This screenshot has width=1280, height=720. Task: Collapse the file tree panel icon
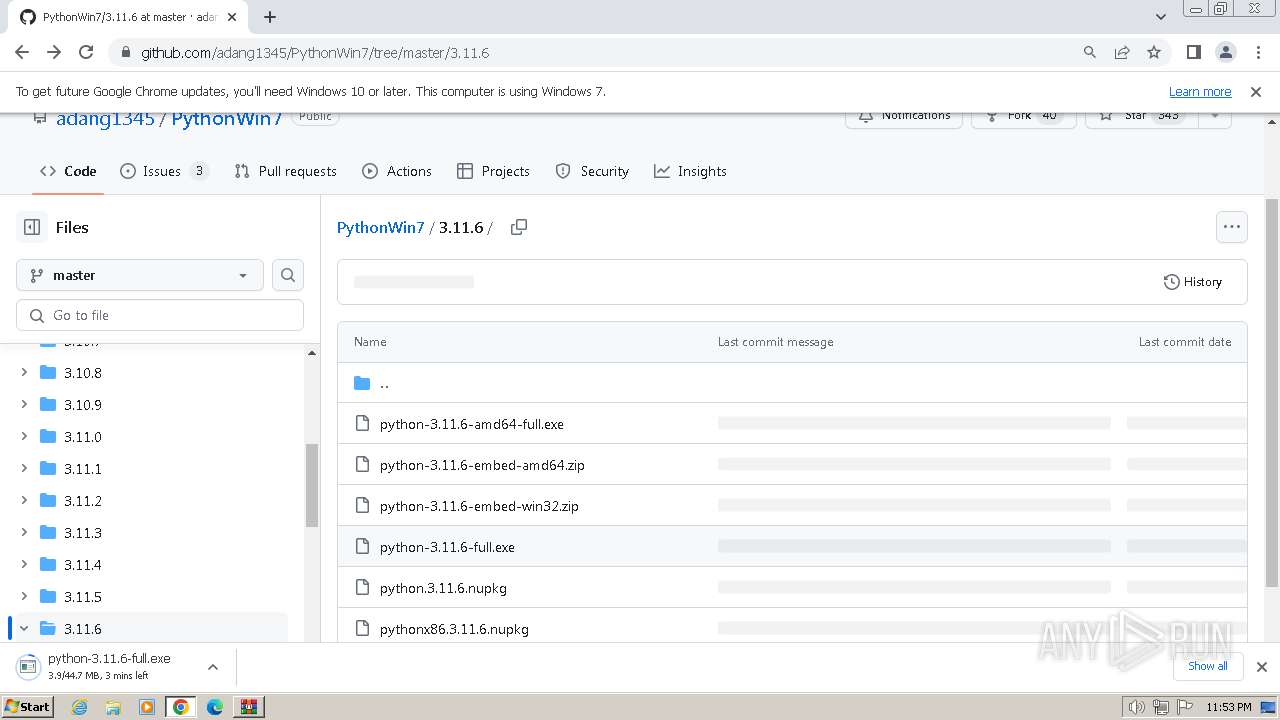(32, 227)
